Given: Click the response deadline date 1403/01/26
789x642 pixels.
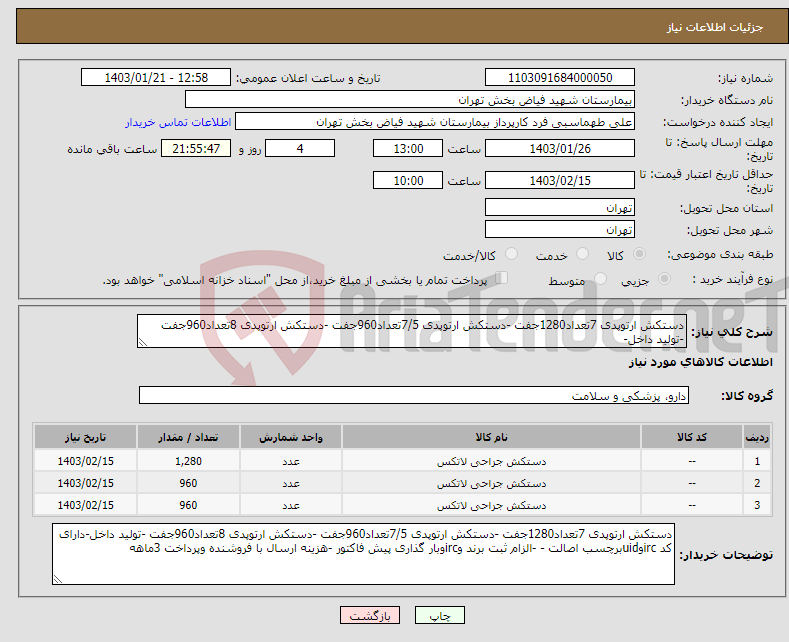Looking at the screenshot, I should click(x=560, y=148).
